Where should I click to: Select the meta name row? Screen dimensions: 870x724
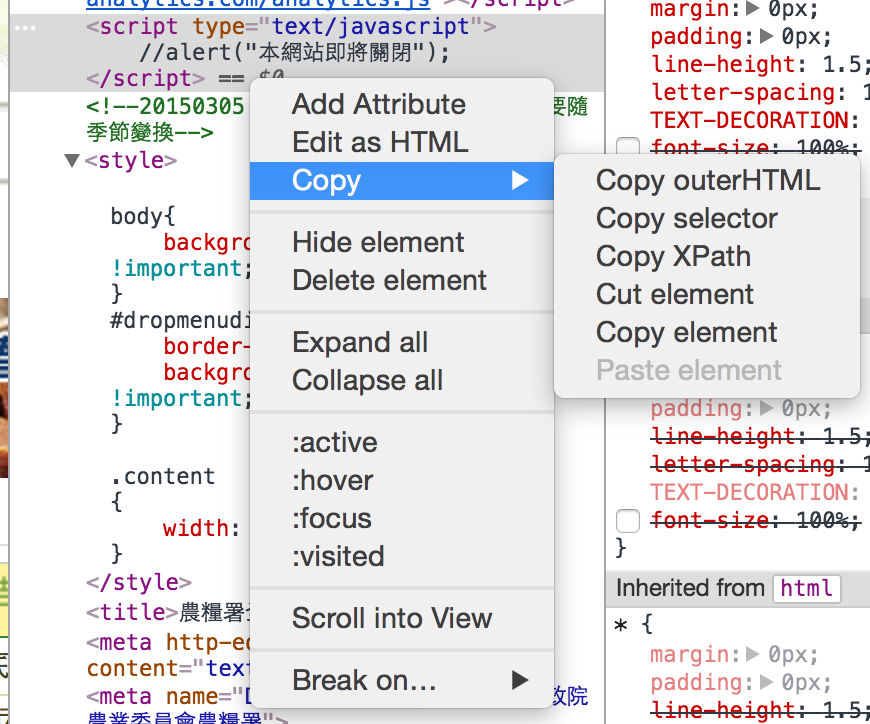(x=168, y=696)
